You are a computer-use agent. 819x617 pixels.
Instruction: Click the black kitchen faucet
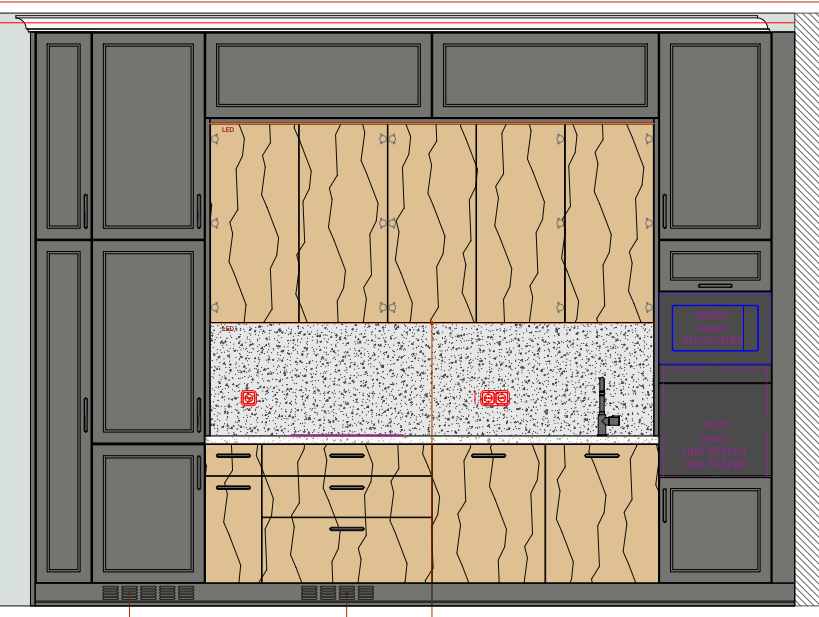(x=603, y=408)
